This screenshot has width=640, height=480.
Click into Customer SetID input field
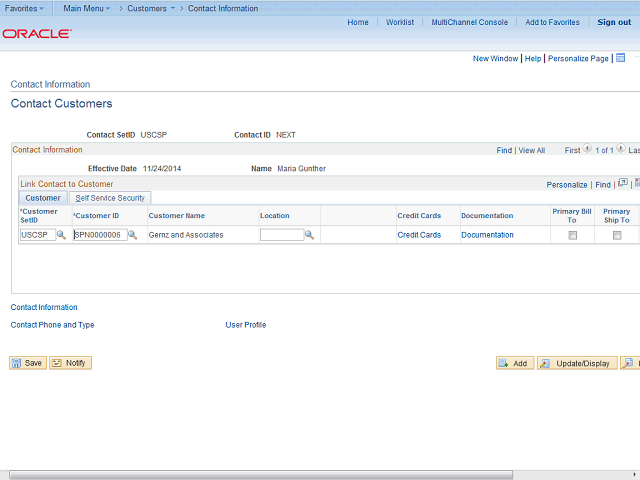tap(38, 235)
